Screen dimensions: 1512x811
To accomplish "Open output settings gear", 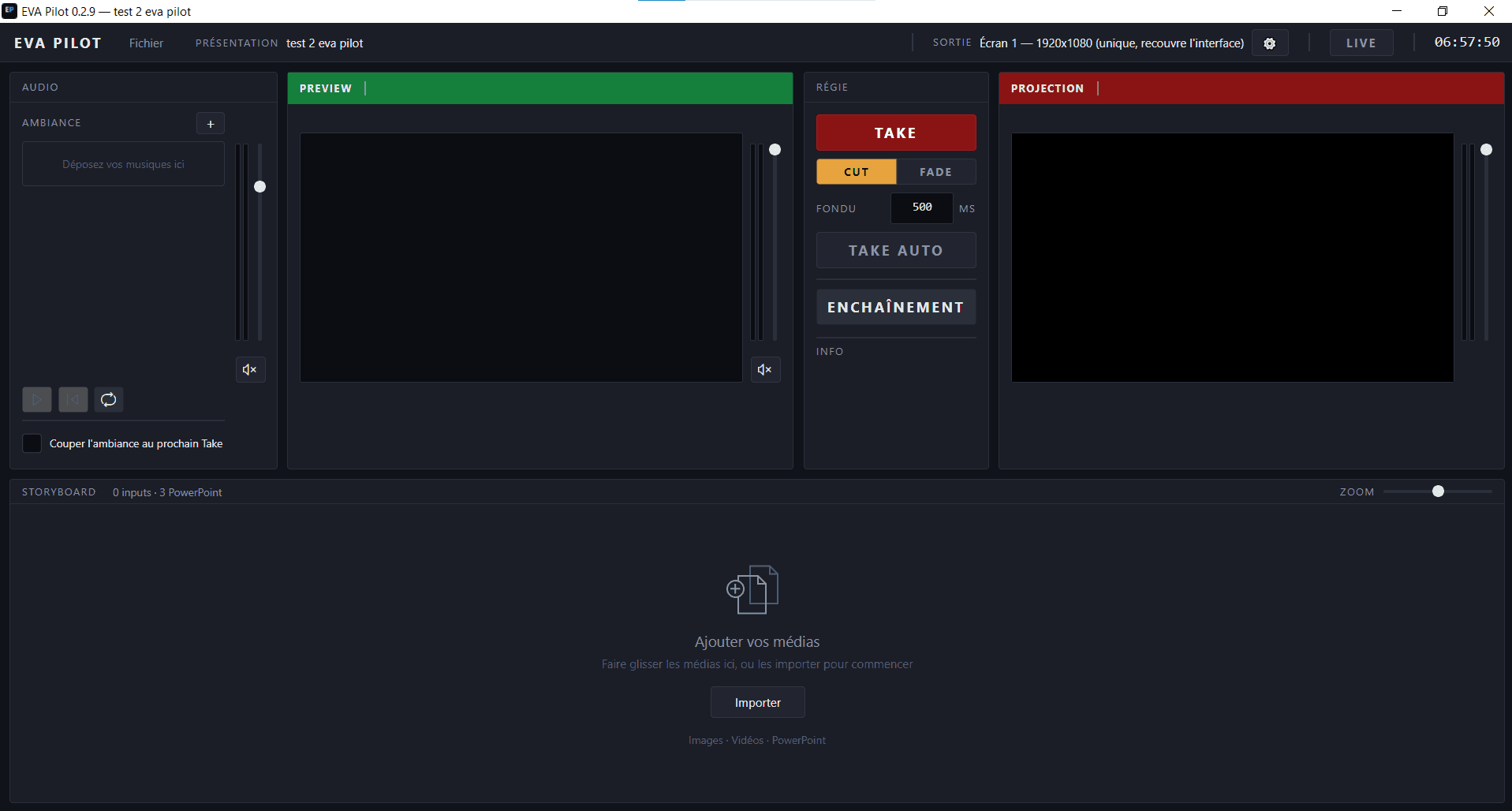I will coord(1270,43).
